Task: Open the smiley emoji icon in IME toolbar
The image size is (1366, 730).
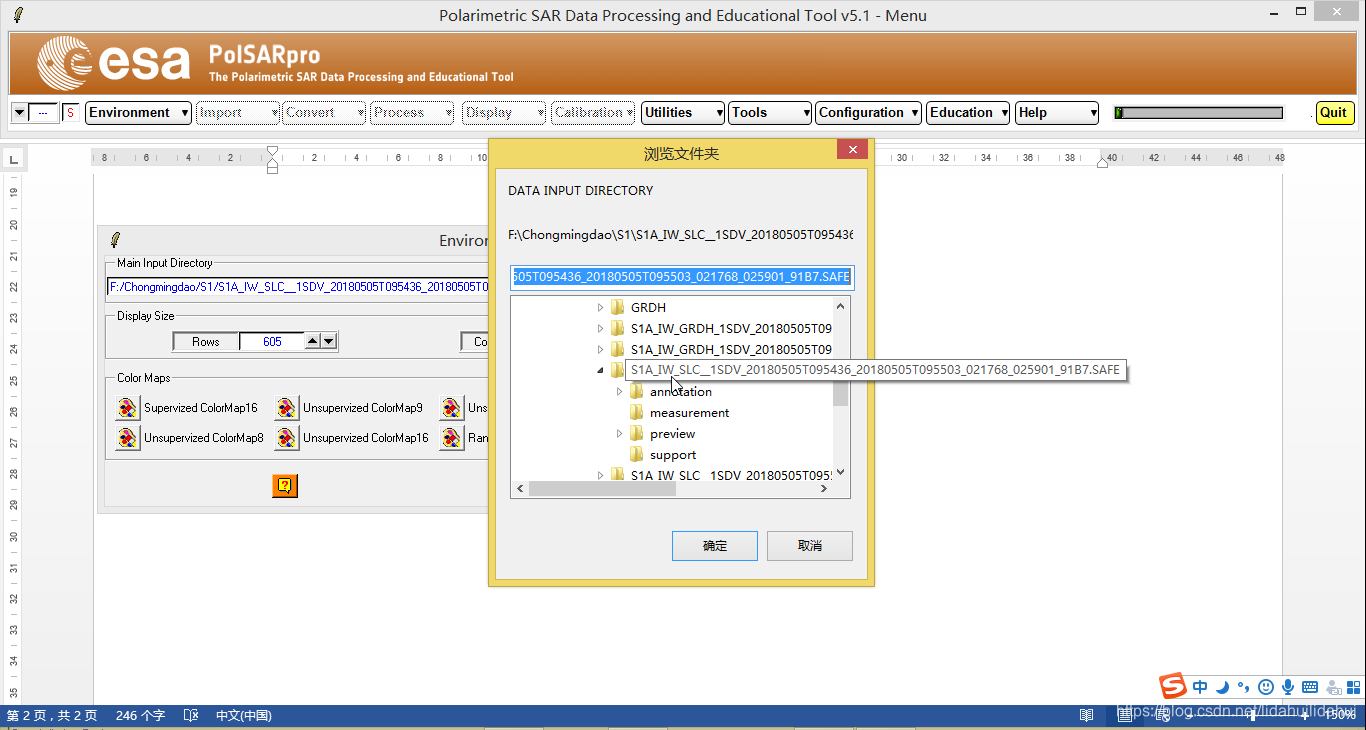Action: pyautogui.click(x=1266, y=687)
